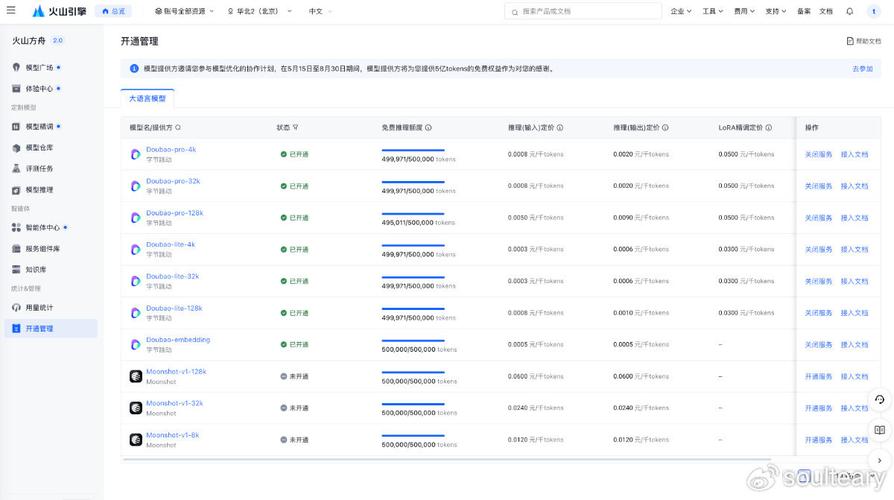The width and height of the screenshot is (894, 500).
Task: Click the 服务组件库 sidebar icon
Action: pos(16,249)
